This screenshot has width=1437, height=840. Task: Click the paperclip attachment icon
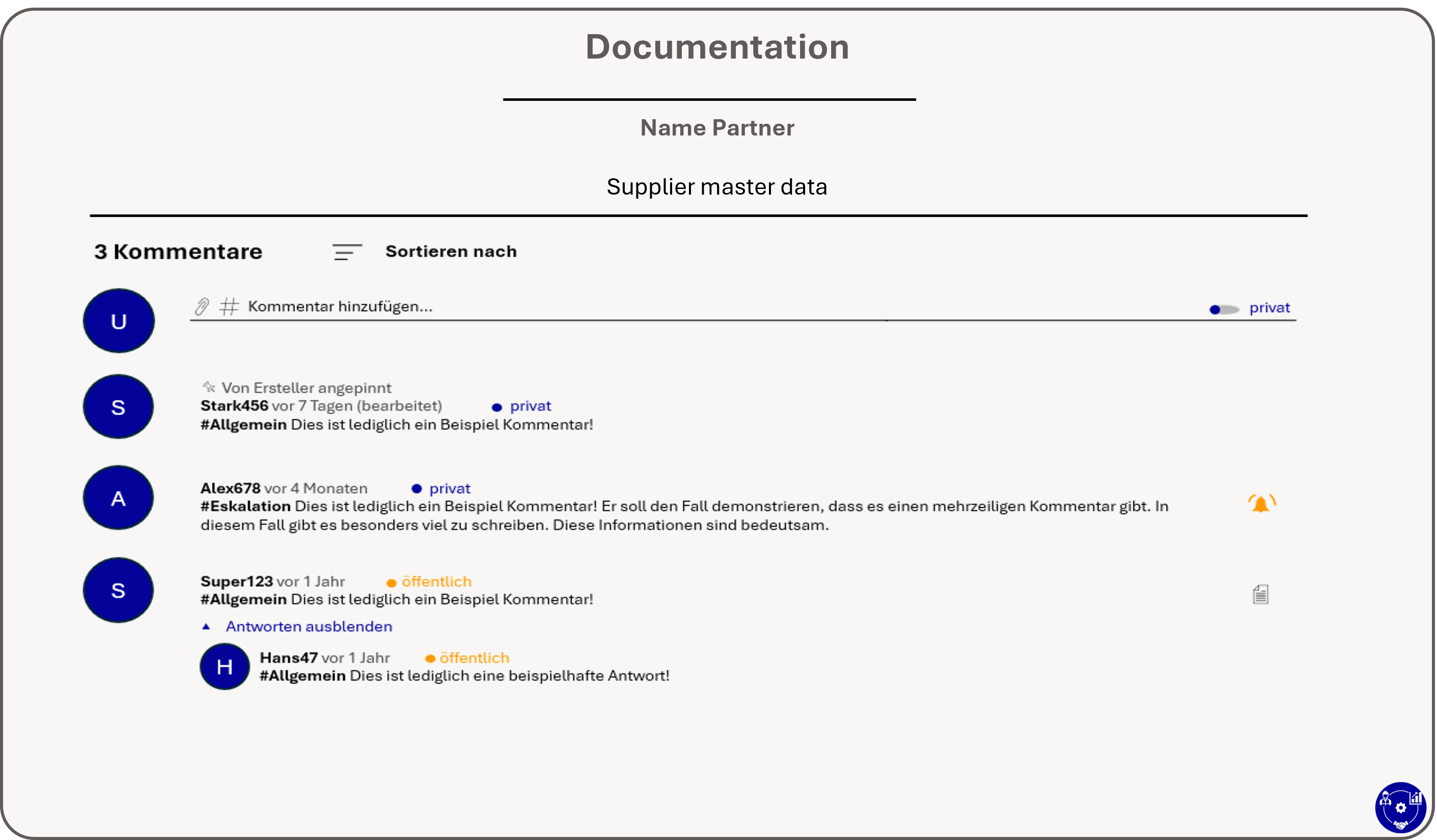coord(202,307)
